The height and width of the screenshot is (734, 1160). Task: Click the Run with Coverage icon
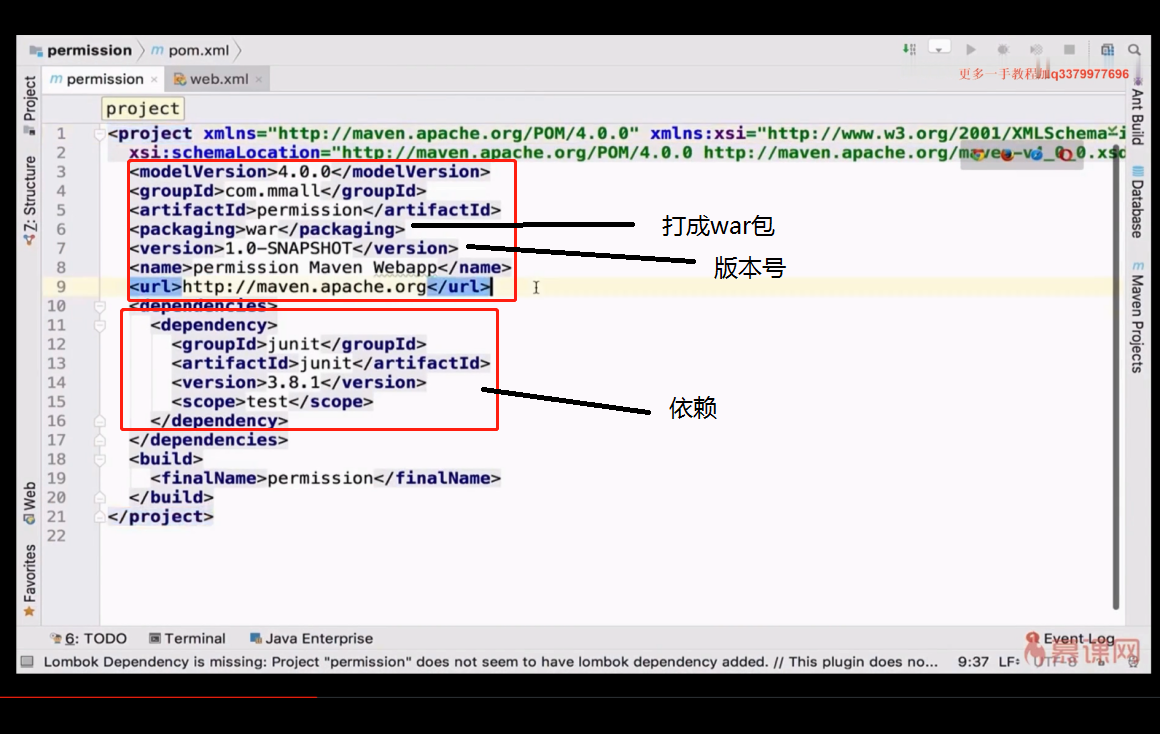click(1036, 50)
